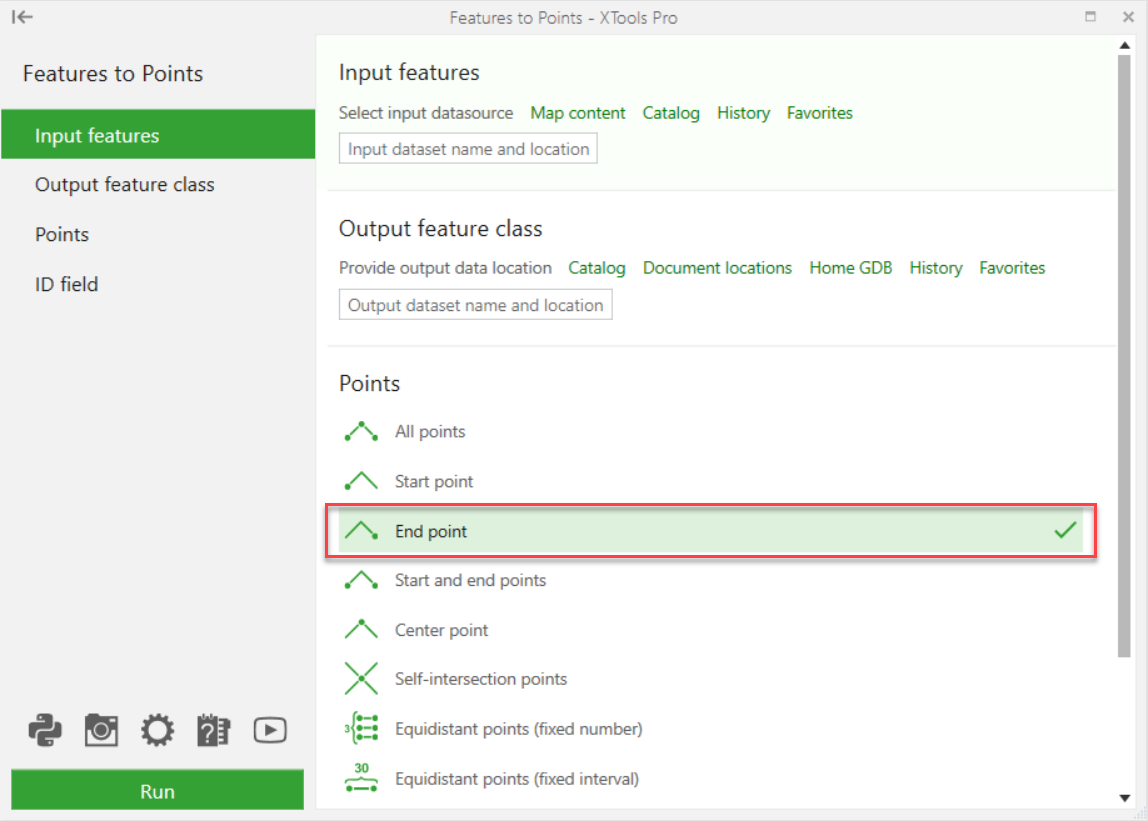The height and width of the screenshot is (821, 1148).
Task: Click the scrollbar down arrow
Action: [1125, 798]
